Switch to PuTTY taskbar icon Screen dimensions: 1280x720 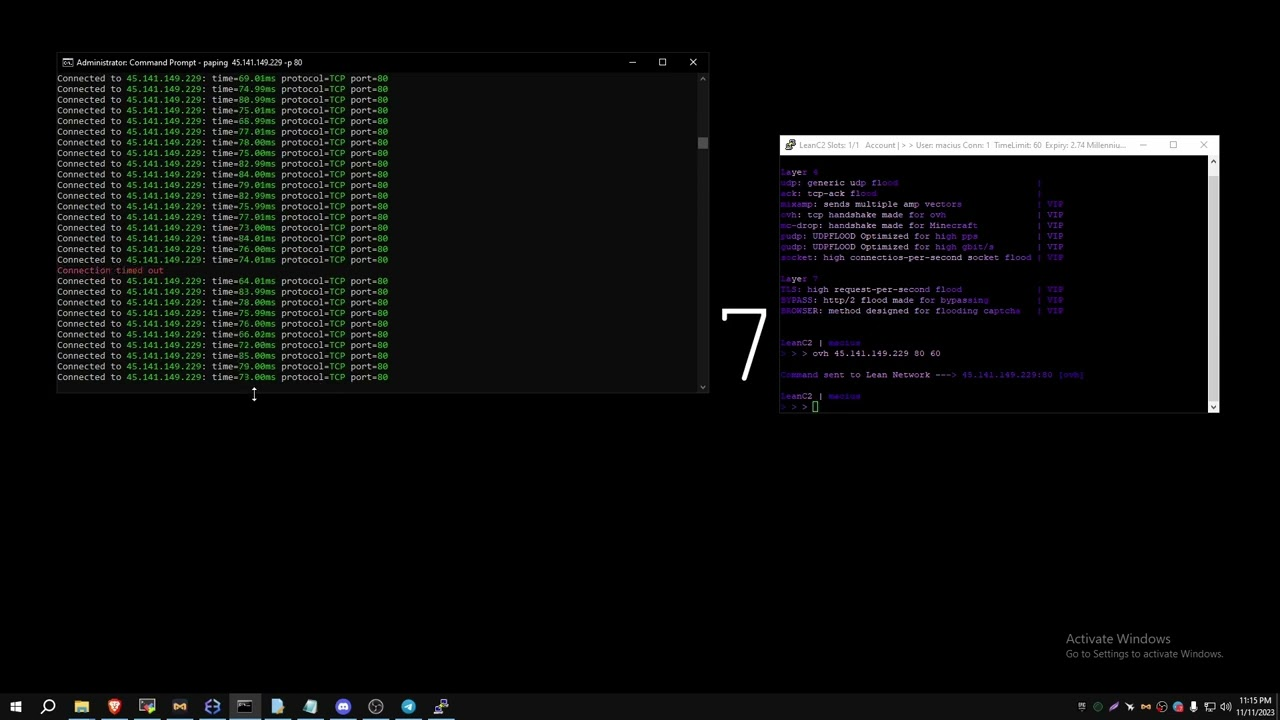pos(441,707)
